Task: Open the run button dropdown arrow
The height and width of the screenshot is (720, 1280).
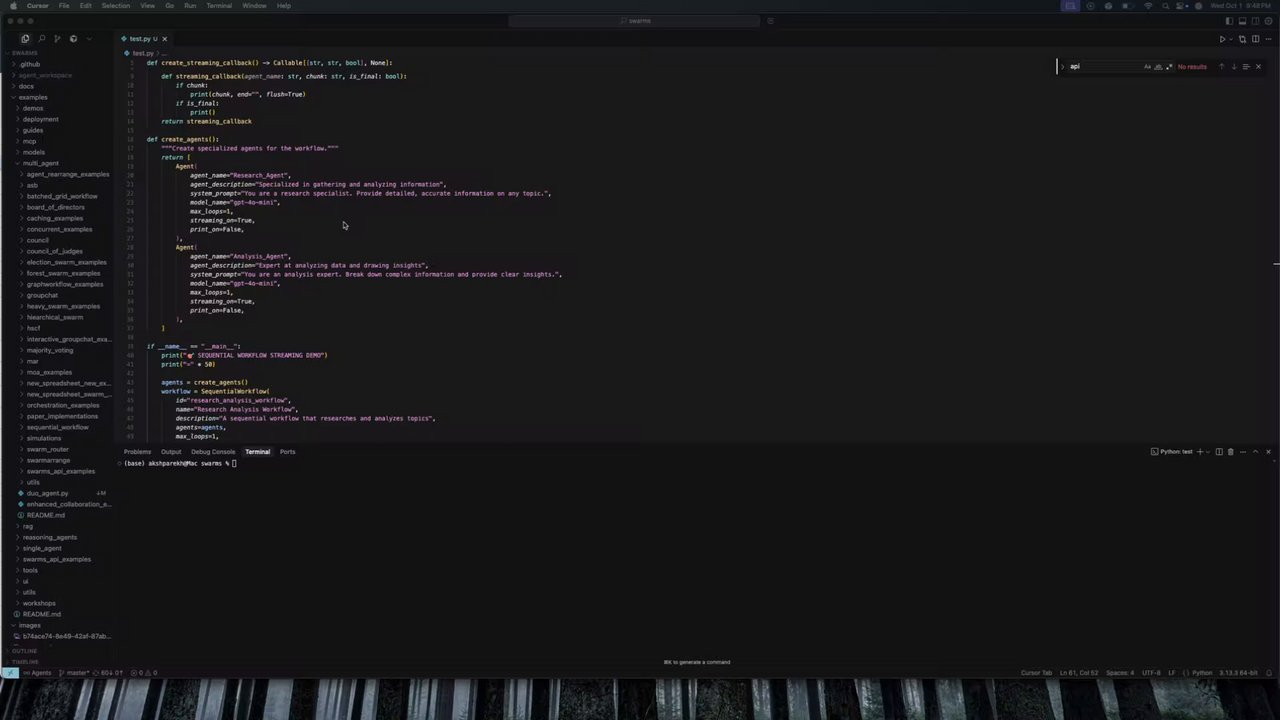Action: [x=1231, y=39]
